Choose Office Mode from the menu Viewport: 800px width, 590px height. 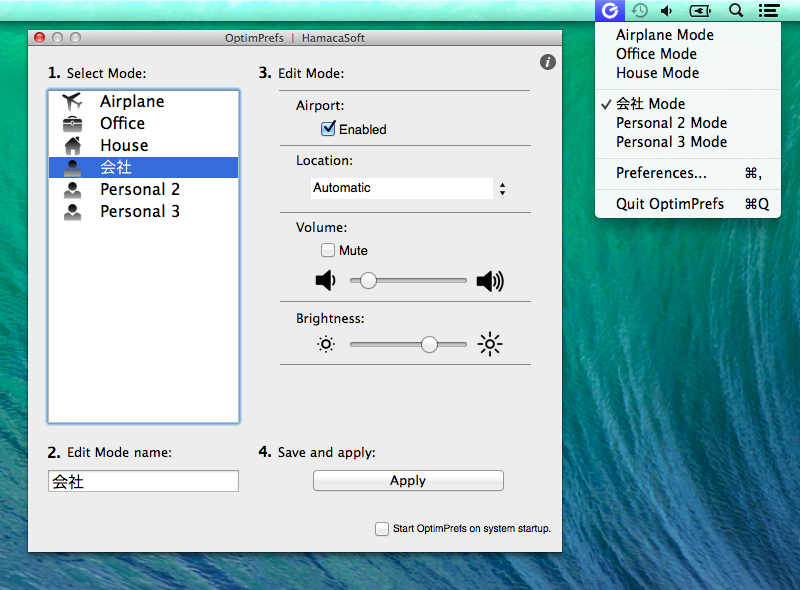click(x=687, y=54)
